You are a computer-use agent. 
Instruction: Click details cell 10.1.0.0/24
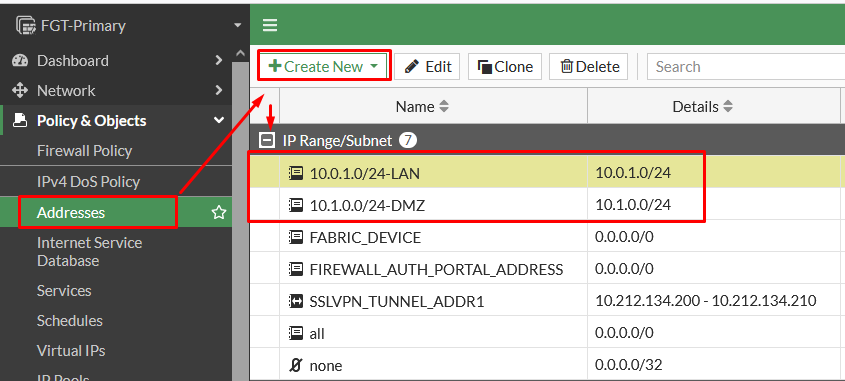[633, 205]
